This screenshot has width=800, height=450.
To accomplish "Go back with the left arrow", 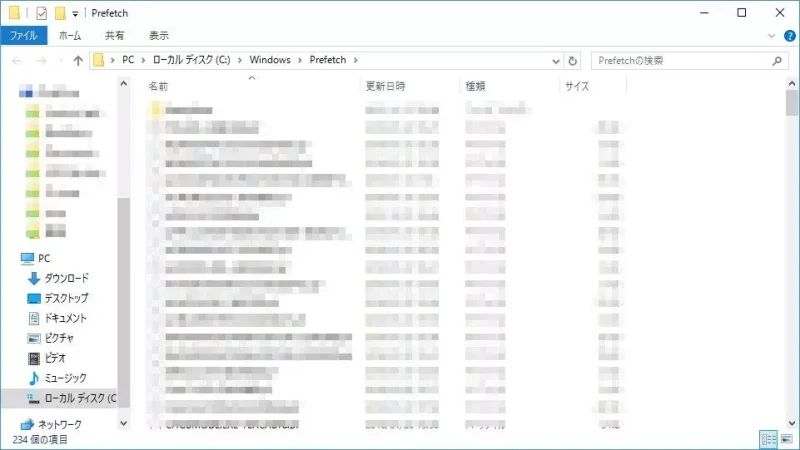I will [17, 61].
